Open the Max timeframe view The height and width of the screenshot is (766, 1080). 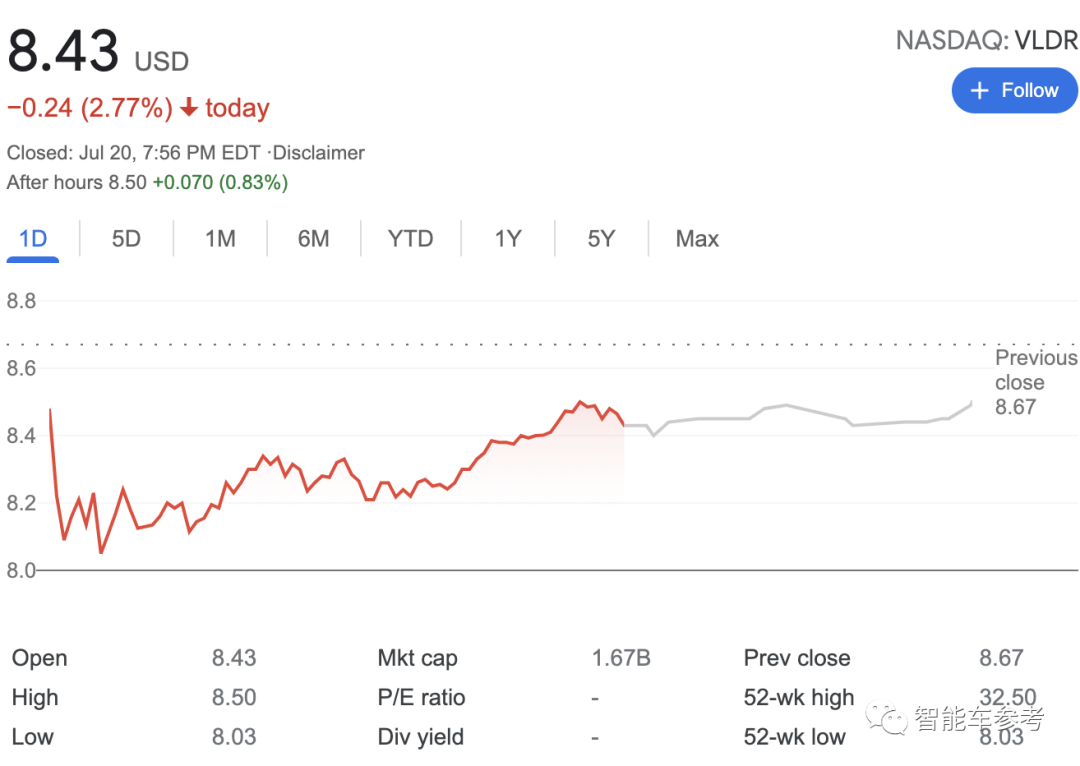coord(696,238)
